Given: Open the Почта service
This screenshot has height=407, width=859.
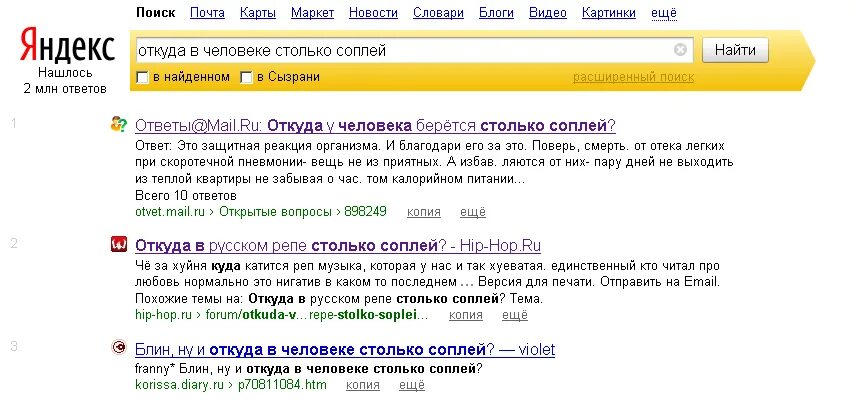Looking at the screenshot, I should coord(207,13).
